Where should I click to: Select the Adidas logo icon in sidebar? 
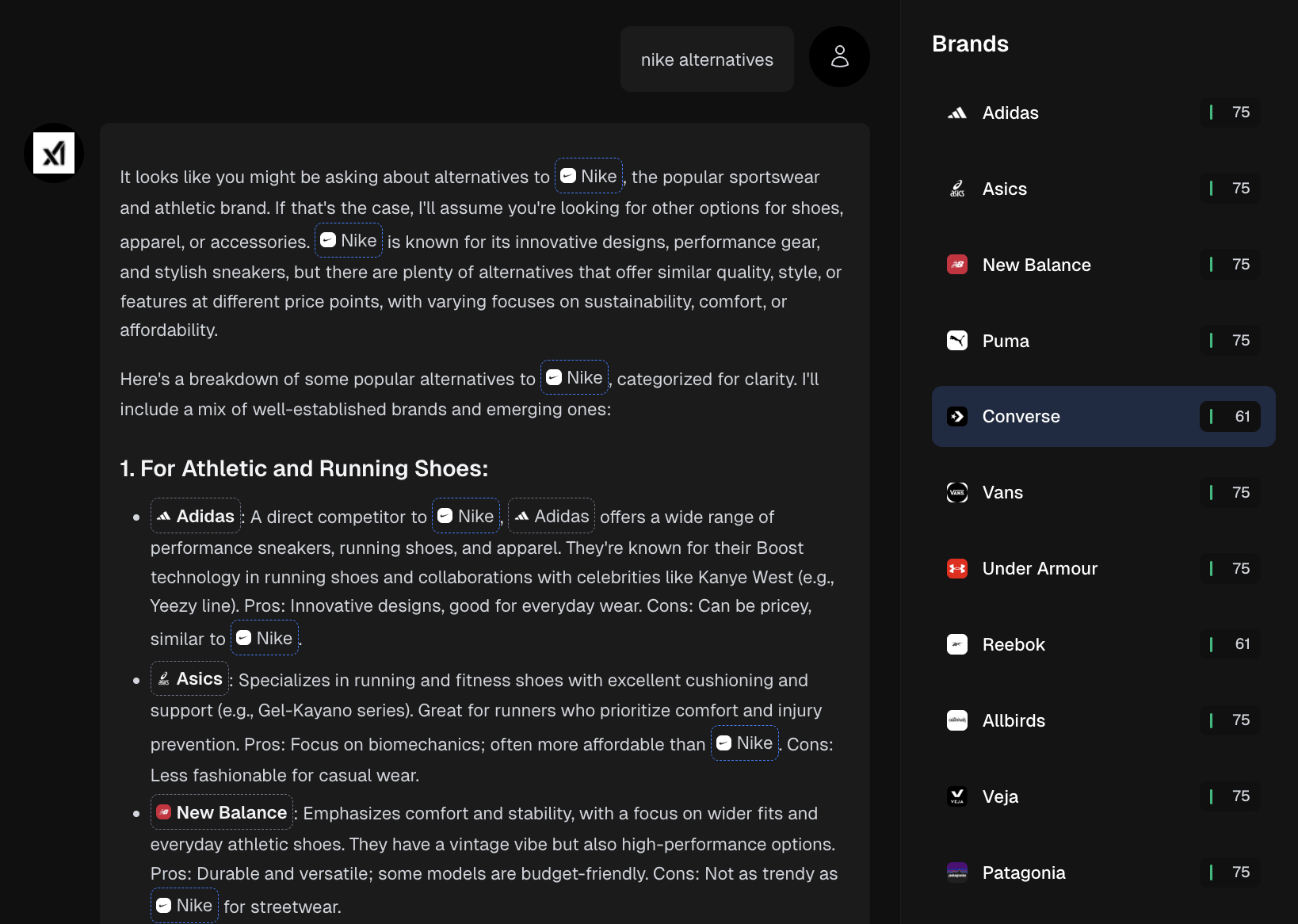[957, 113]
